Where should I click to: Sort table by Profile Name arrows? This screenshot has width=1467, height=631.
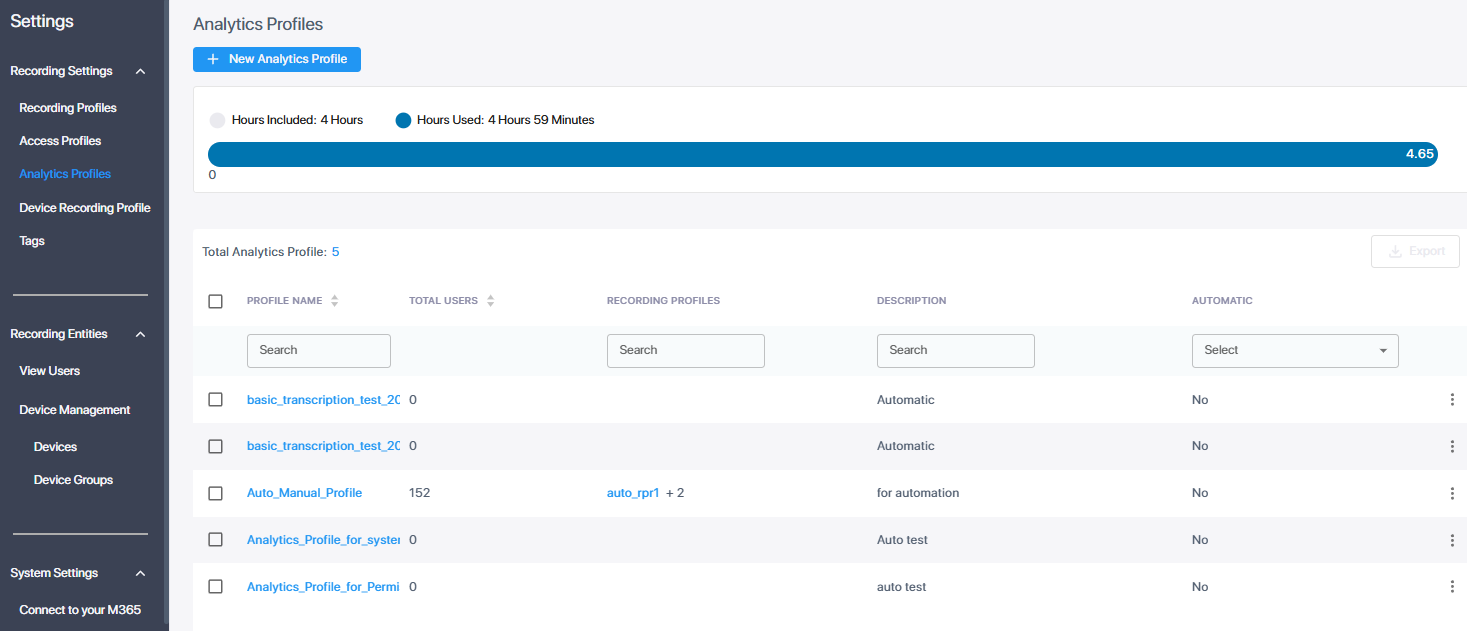click(x=334, y=301)
